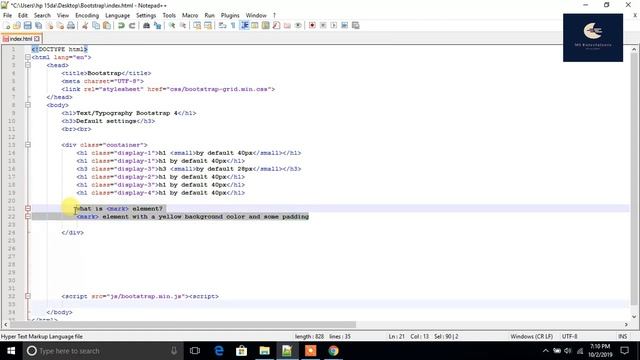Toggle synchronize vertical scrolling
This screenshot has height=360, width=640.
(197, 25)
